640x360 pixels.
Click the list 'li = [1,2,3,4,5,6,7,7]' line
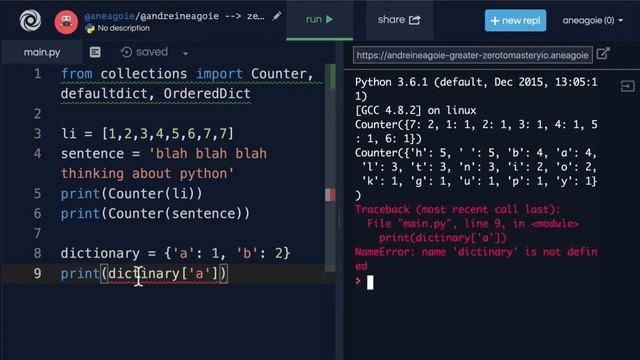[147, 134]
